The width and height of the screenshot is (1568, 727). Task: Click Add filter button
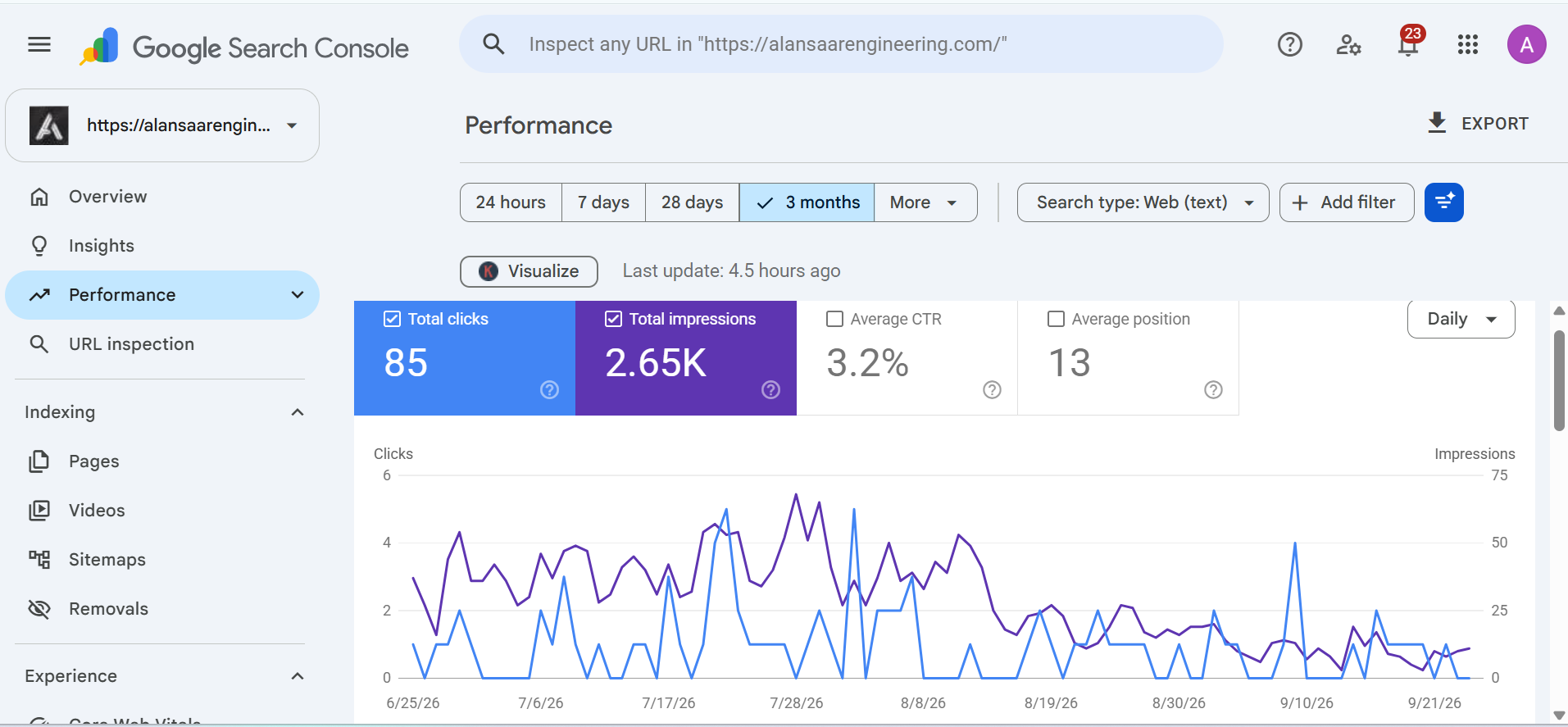1347,202
